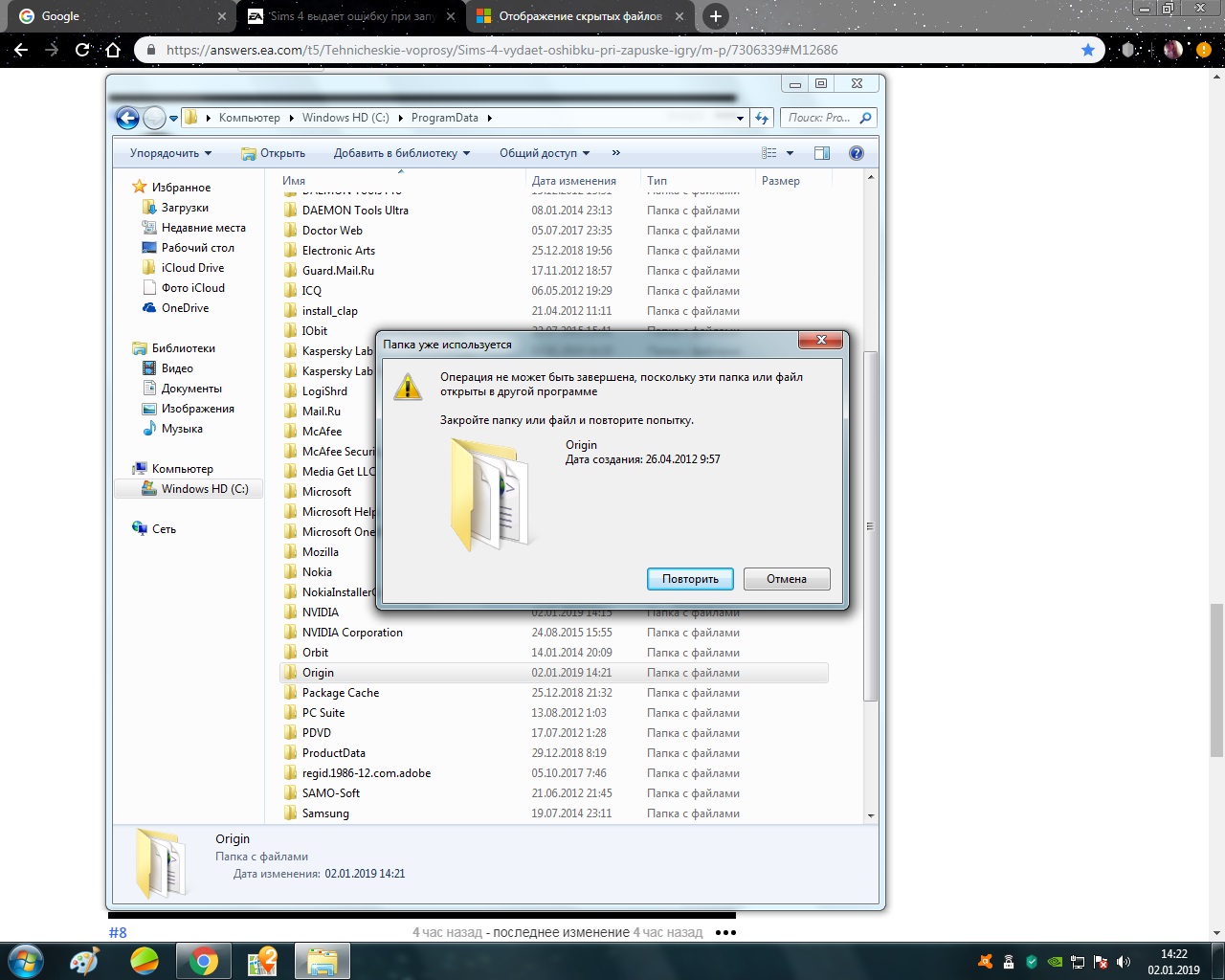Select 'Недавние места' in the sidebar
This screenshot has width=1225, height=980.
pyautogui.click(x=204, y=228)
